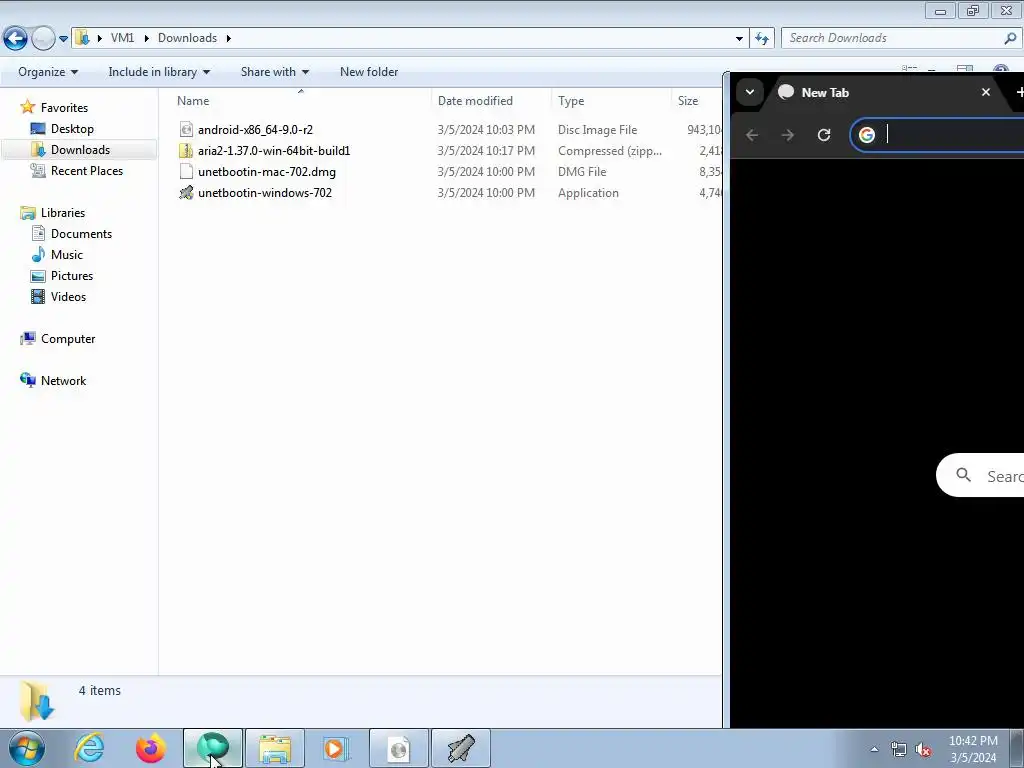1024x768 pixels.
Task: Select aria2-1.37.0-win-64bit-build1 zip folder icon
Action: [186, 151]
